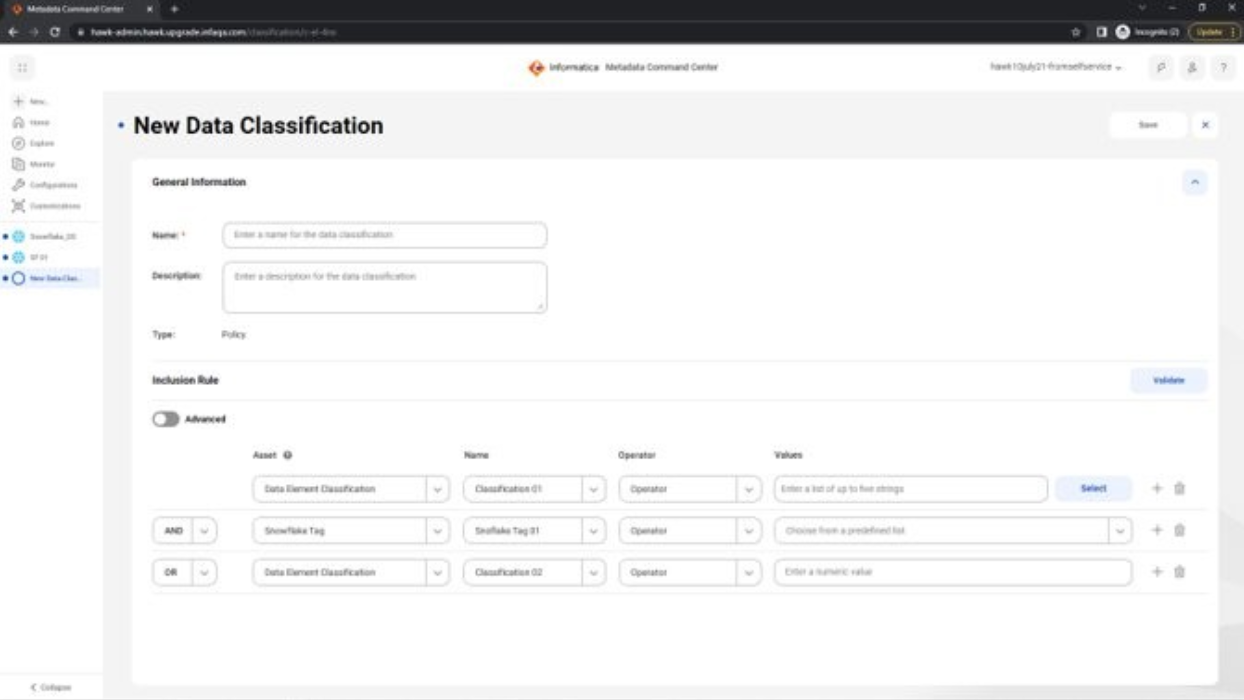
Task: Open Customizations from the sidebar
Action: tap(46, 206)
